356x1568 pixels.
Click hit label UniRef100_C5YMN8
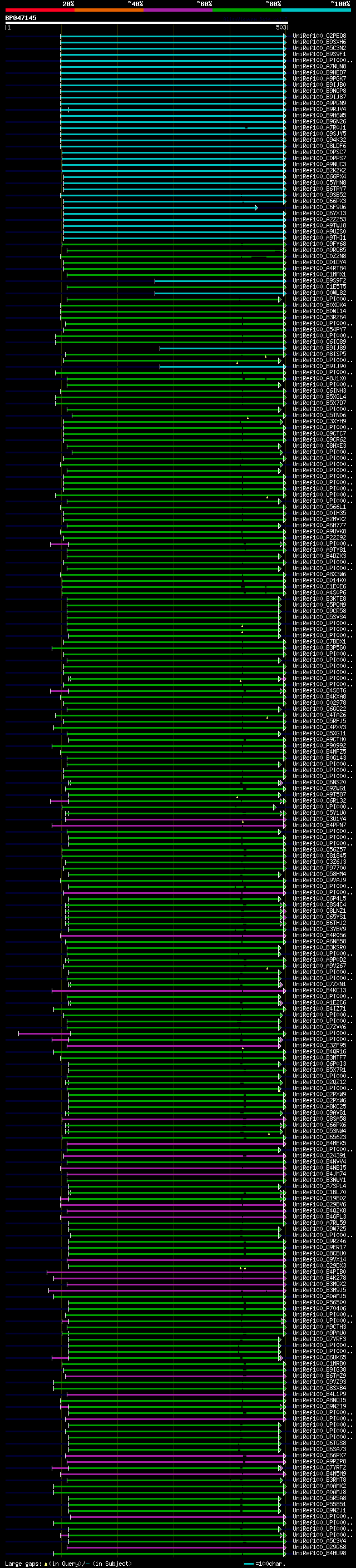pyautogui.click(x=319, y=182)
